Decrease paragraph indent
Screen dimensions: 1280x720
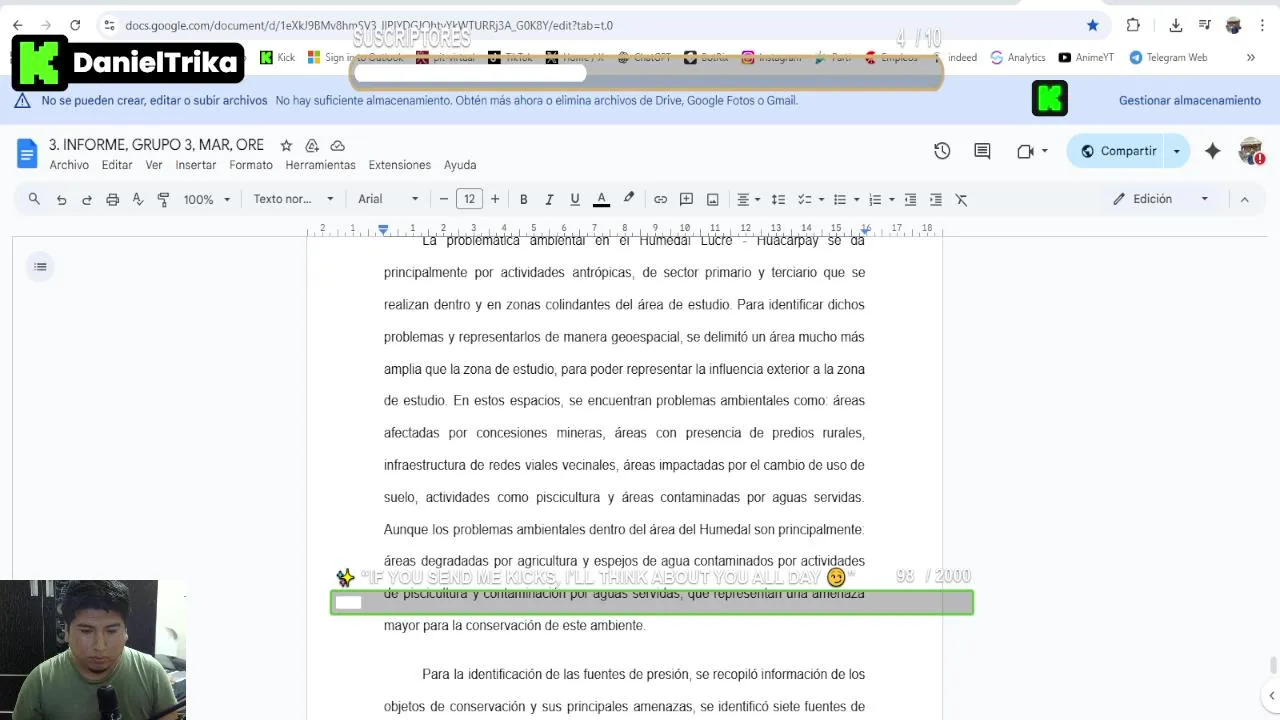910,199
